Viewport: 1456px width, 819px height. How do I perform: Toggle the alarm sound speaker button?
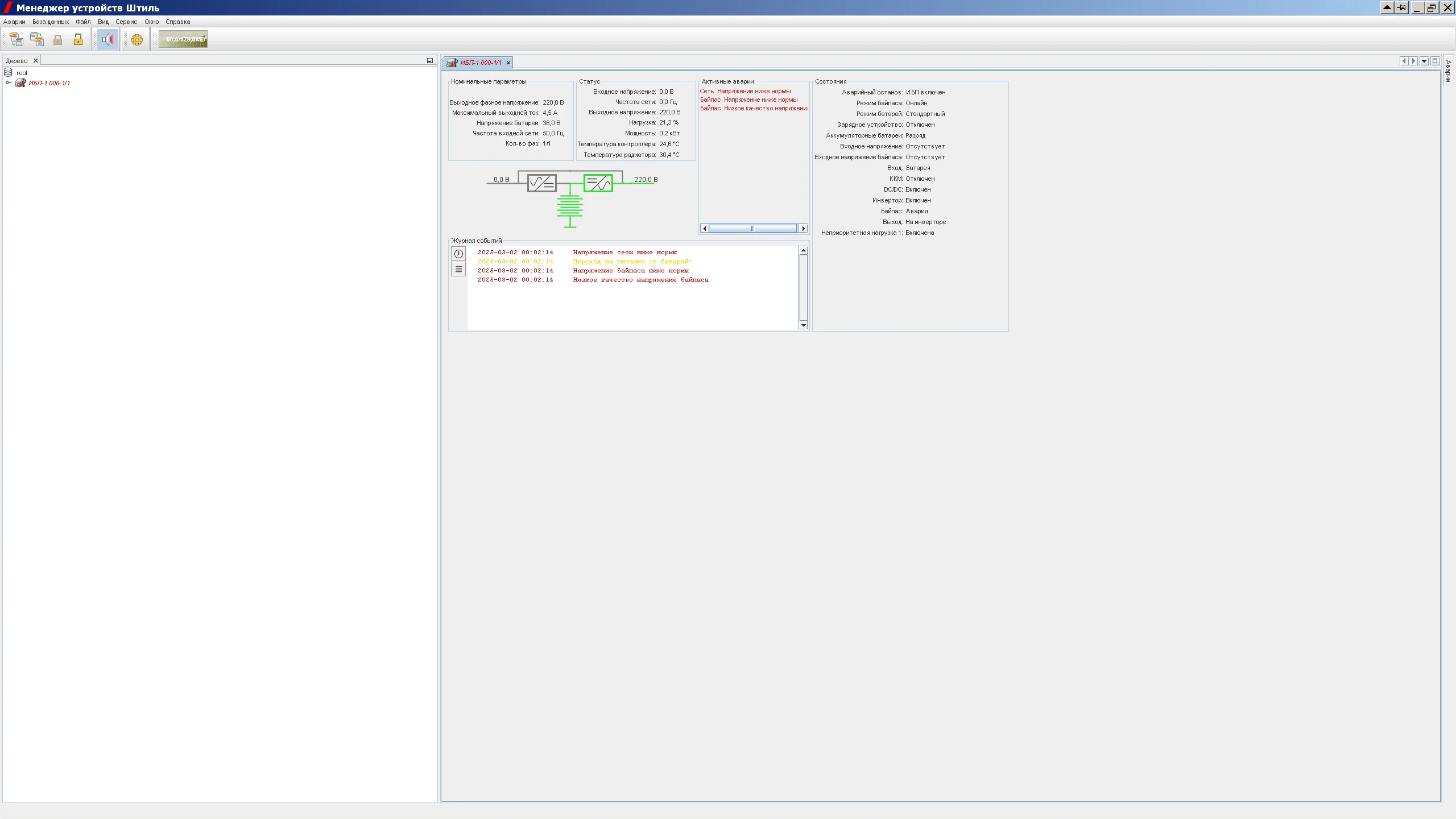[107, 39]
